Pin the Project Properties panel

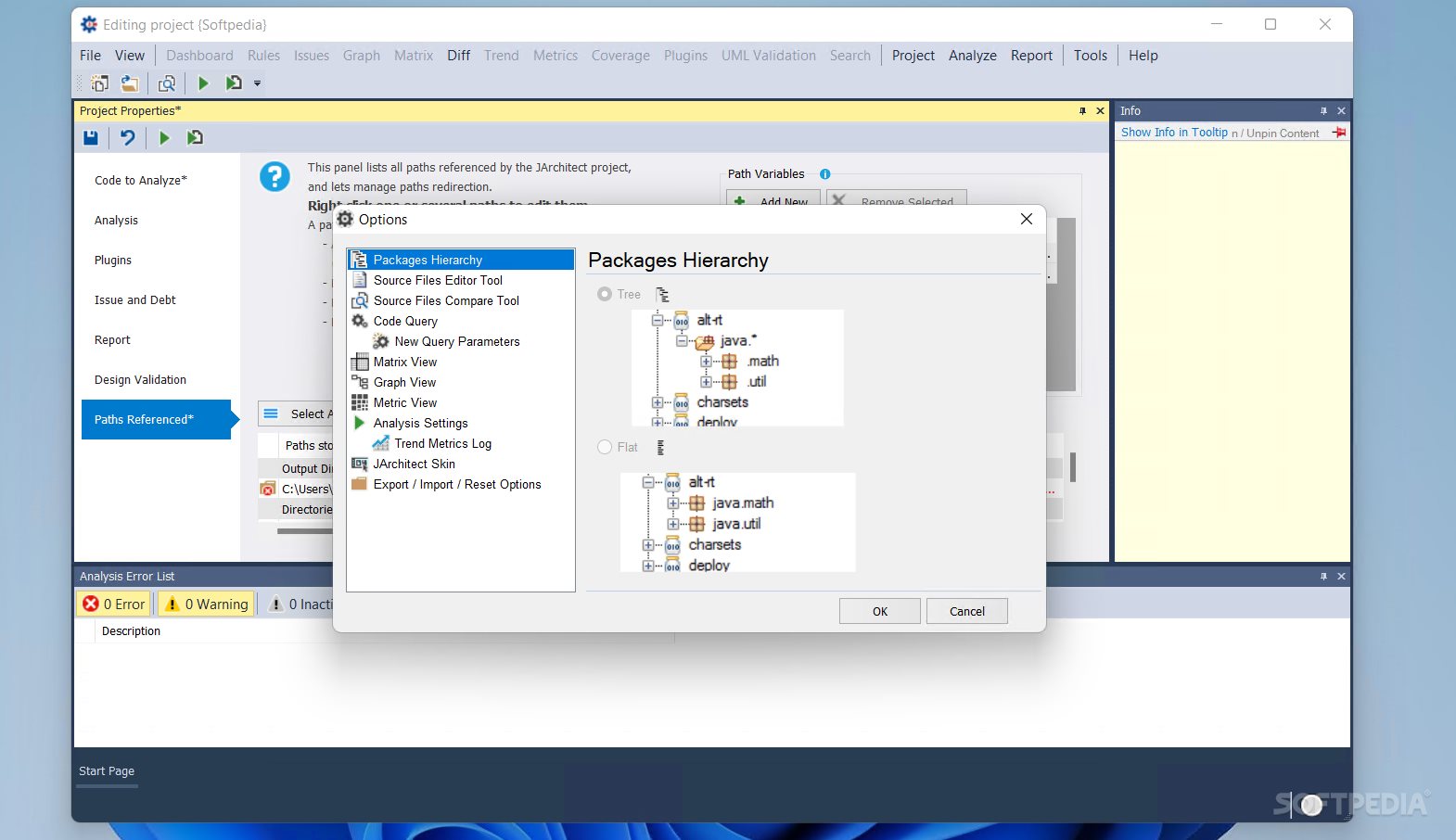point(1082,111)
